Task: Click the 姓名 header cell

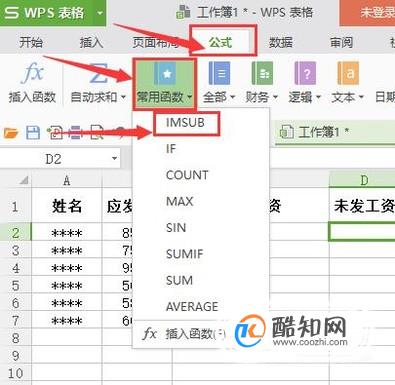Action: coord(67,205)
